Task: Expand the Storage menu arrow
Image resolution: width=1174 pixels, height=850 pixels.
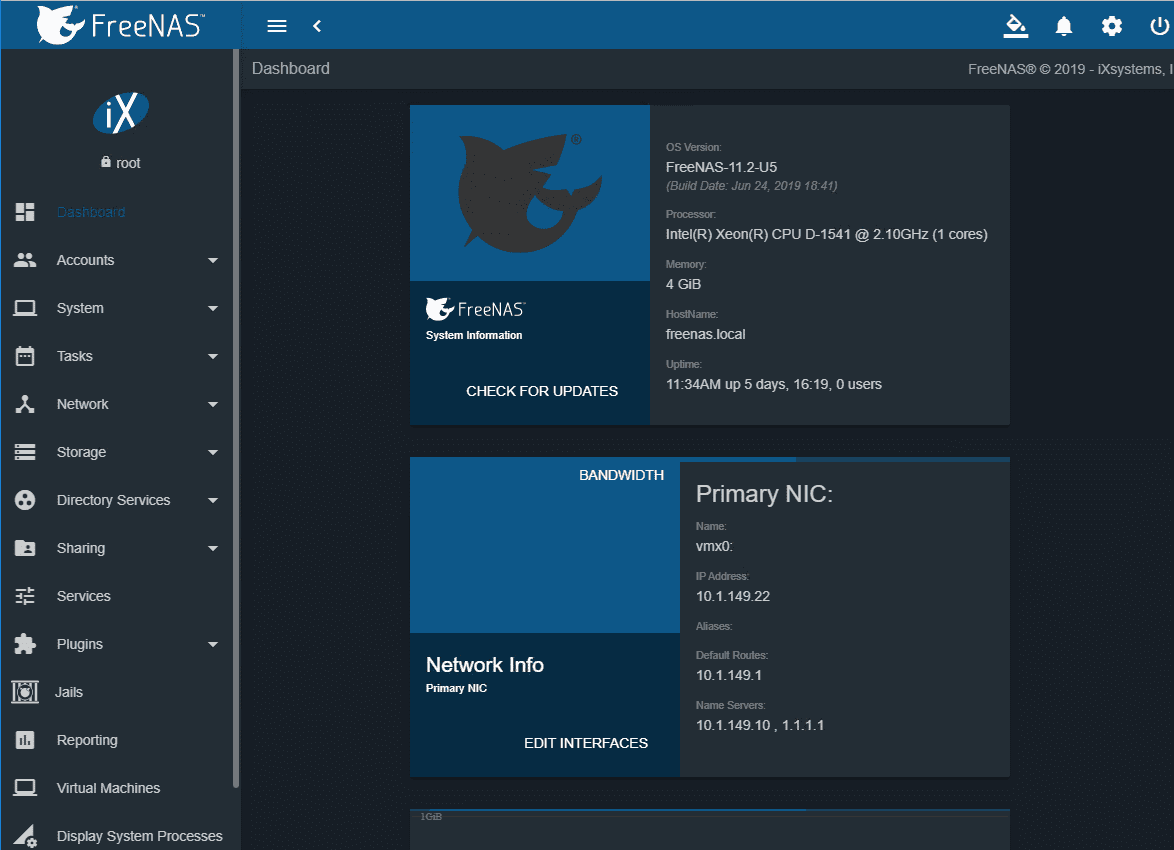Action: point(212,452)
